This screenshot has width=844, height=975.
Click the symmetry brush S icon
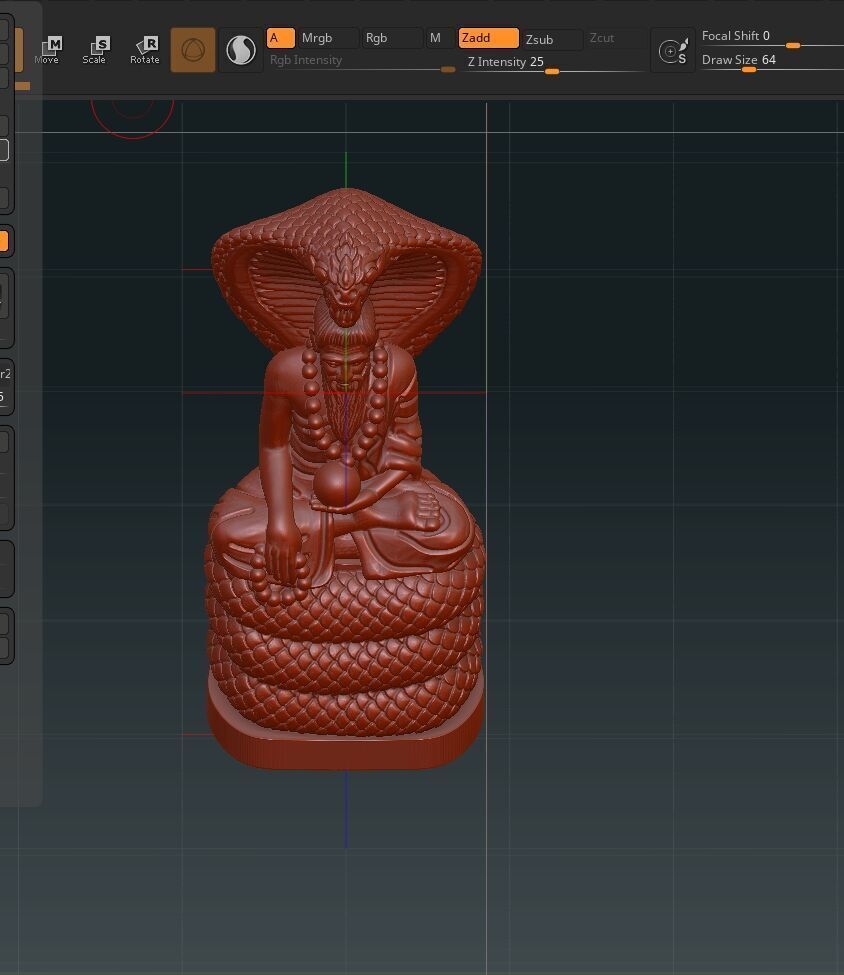[673, 50]
